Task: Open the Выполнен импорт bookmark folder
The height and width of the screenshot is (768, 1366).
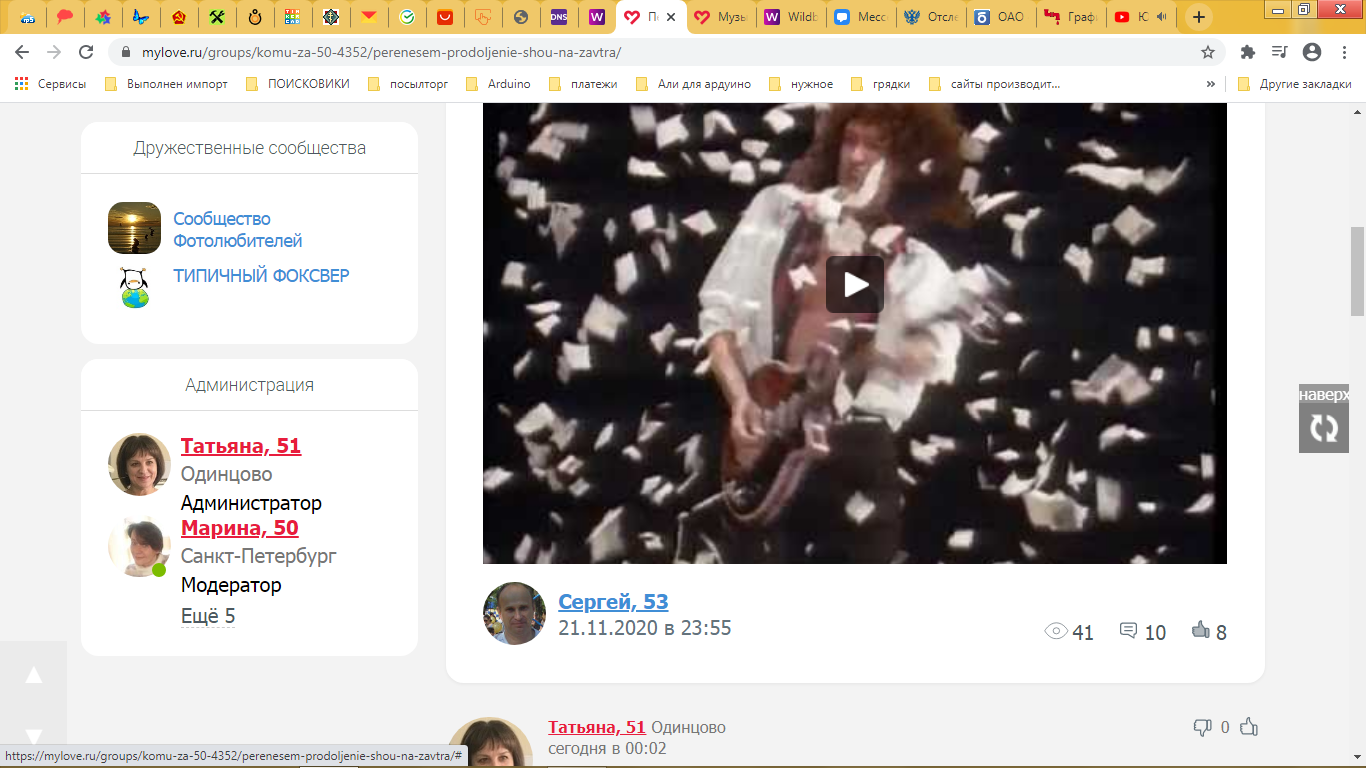Action: [x=166, y=84]
